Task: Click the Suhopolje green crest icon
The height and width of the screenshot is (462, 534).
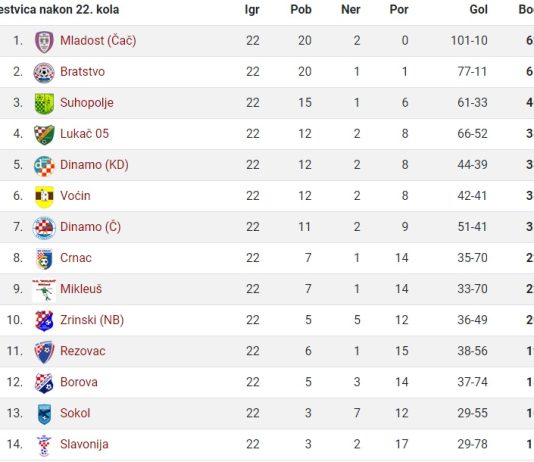Action: coord(44,103)
